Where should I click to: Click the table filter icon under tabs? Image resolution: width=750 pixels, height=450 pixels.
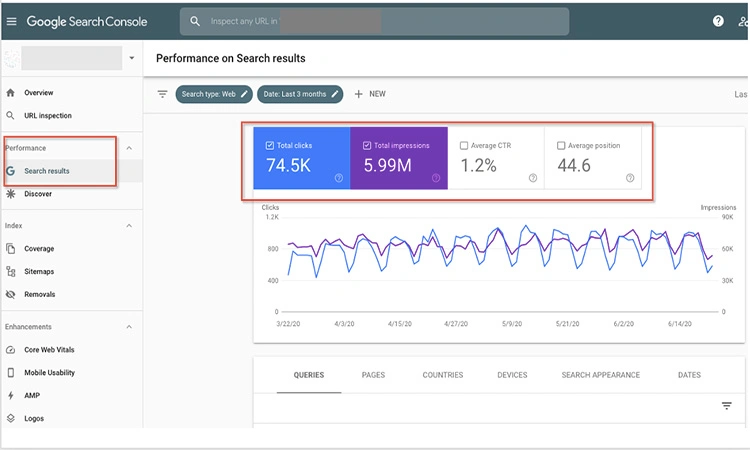pyautogui.click(x=727, y=406)
